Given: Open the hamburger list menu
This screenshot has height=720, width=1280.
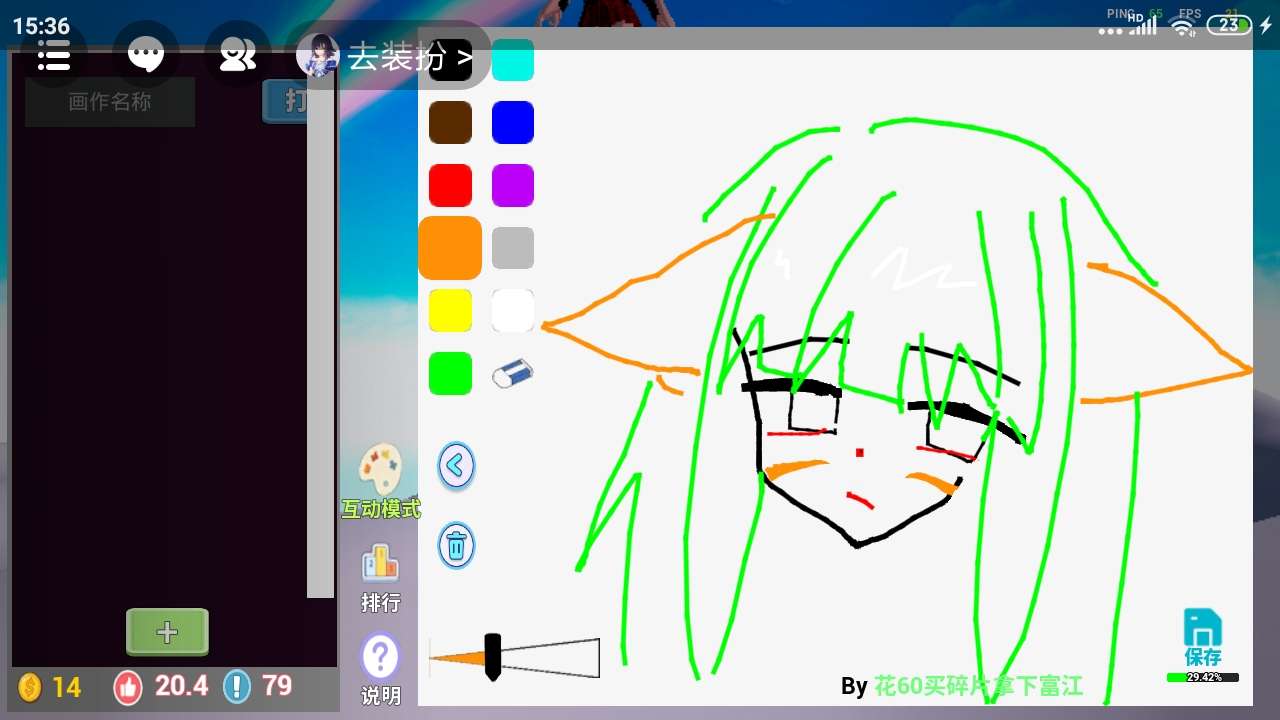Looking at the screenshot, I should click(54, 56).
